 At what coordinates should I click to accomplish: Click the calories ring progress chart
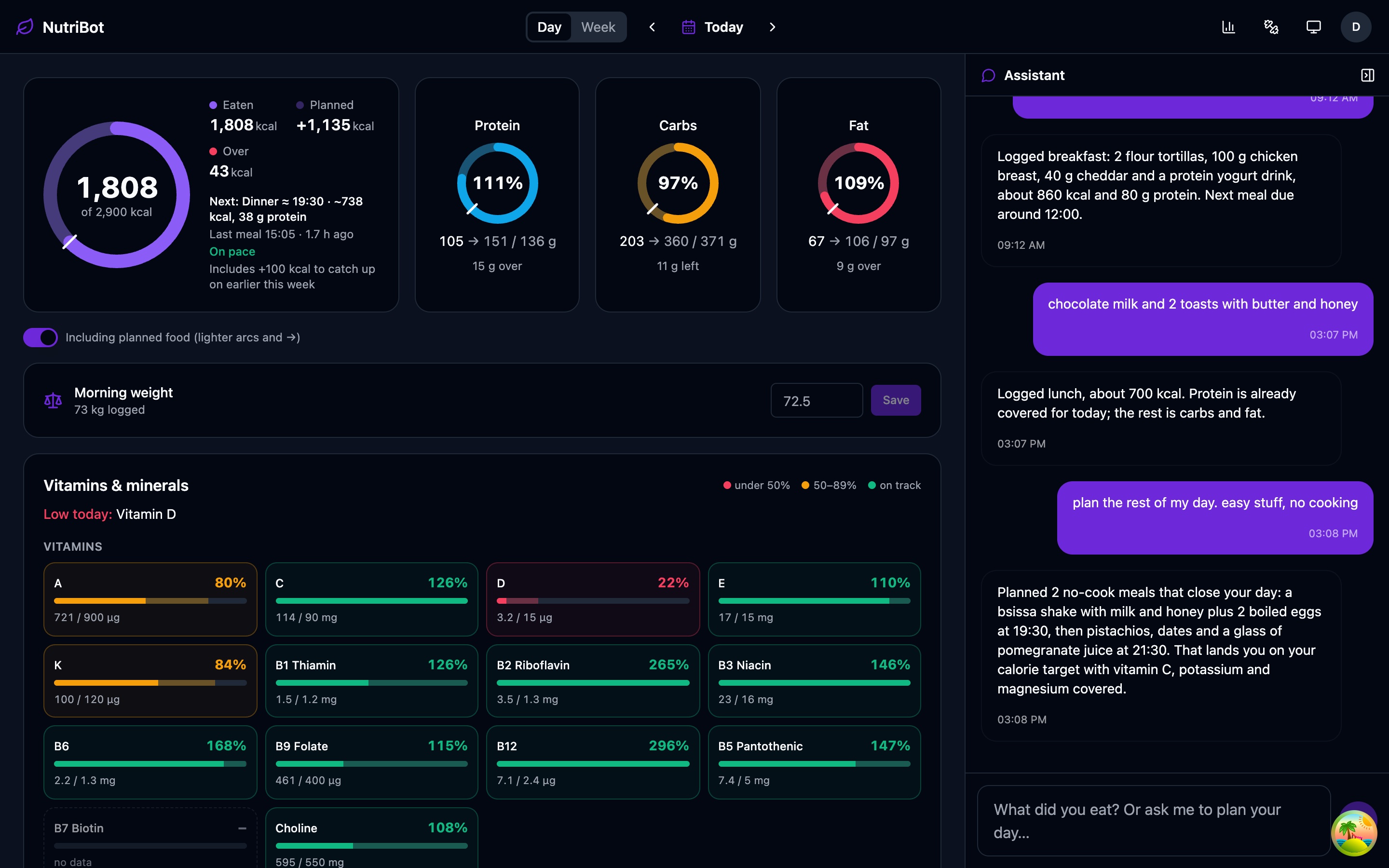(117, 195)
